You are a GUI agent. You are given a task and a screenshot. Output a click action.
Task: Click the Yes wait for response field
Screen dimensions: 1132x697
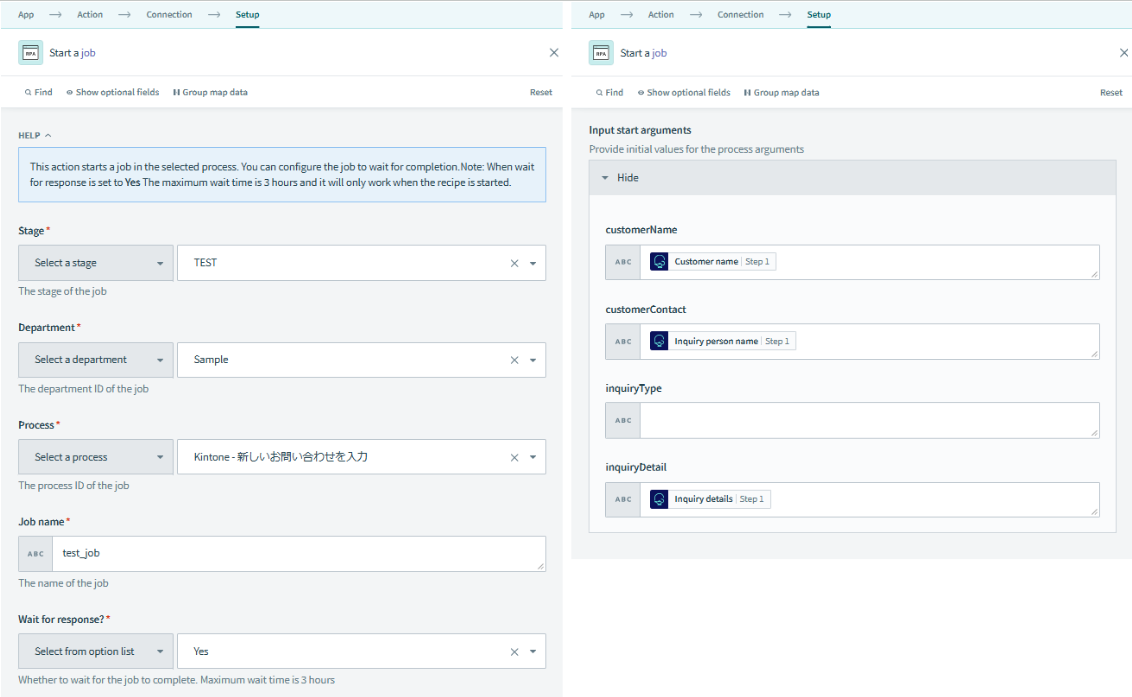(x=362, y=651)
